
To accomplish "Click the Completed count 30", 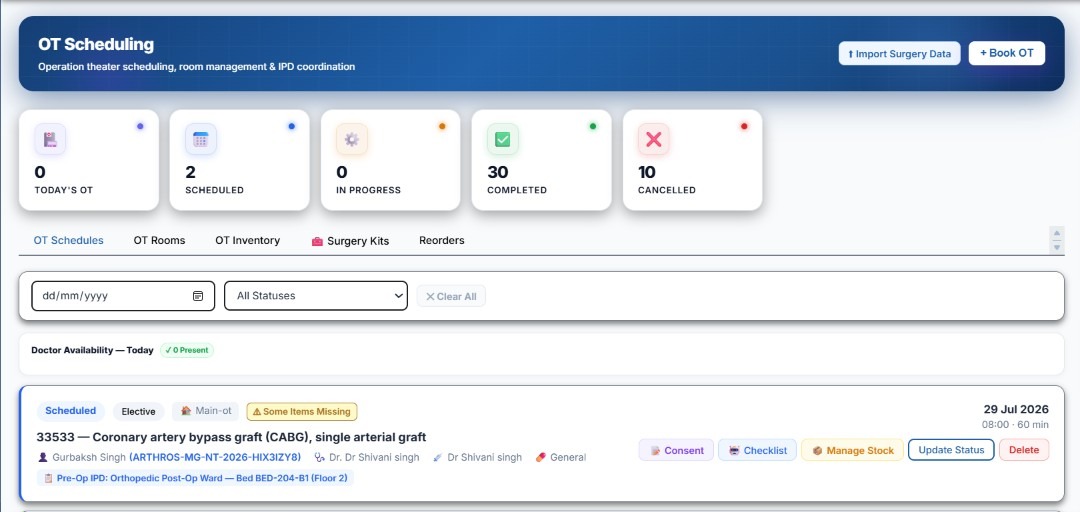I will (x=498, y=172).
